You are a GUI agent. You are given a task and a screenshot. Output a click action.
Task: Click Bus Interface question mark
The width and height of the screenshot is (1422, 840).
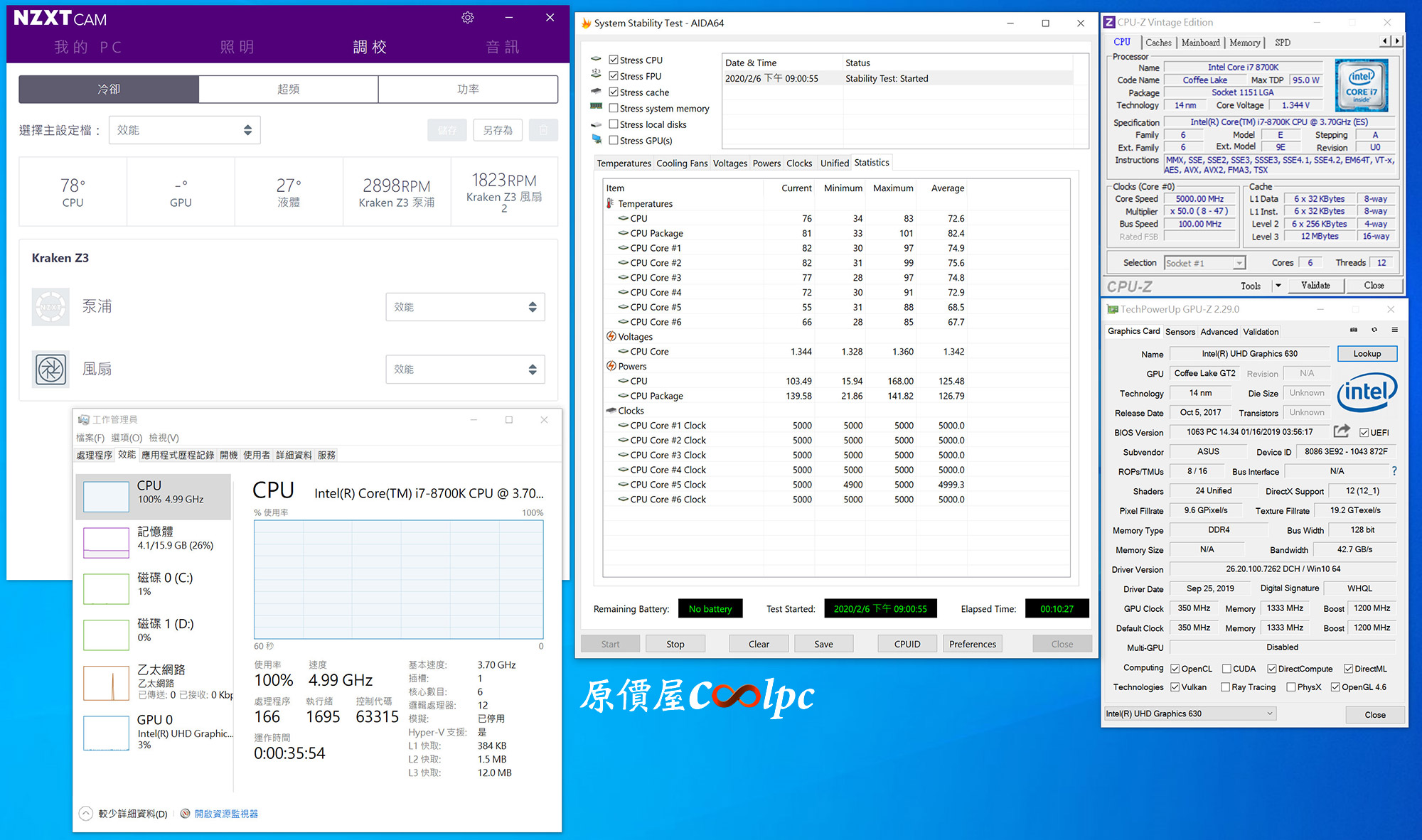pyautogui.click(x=1394, y=471)
